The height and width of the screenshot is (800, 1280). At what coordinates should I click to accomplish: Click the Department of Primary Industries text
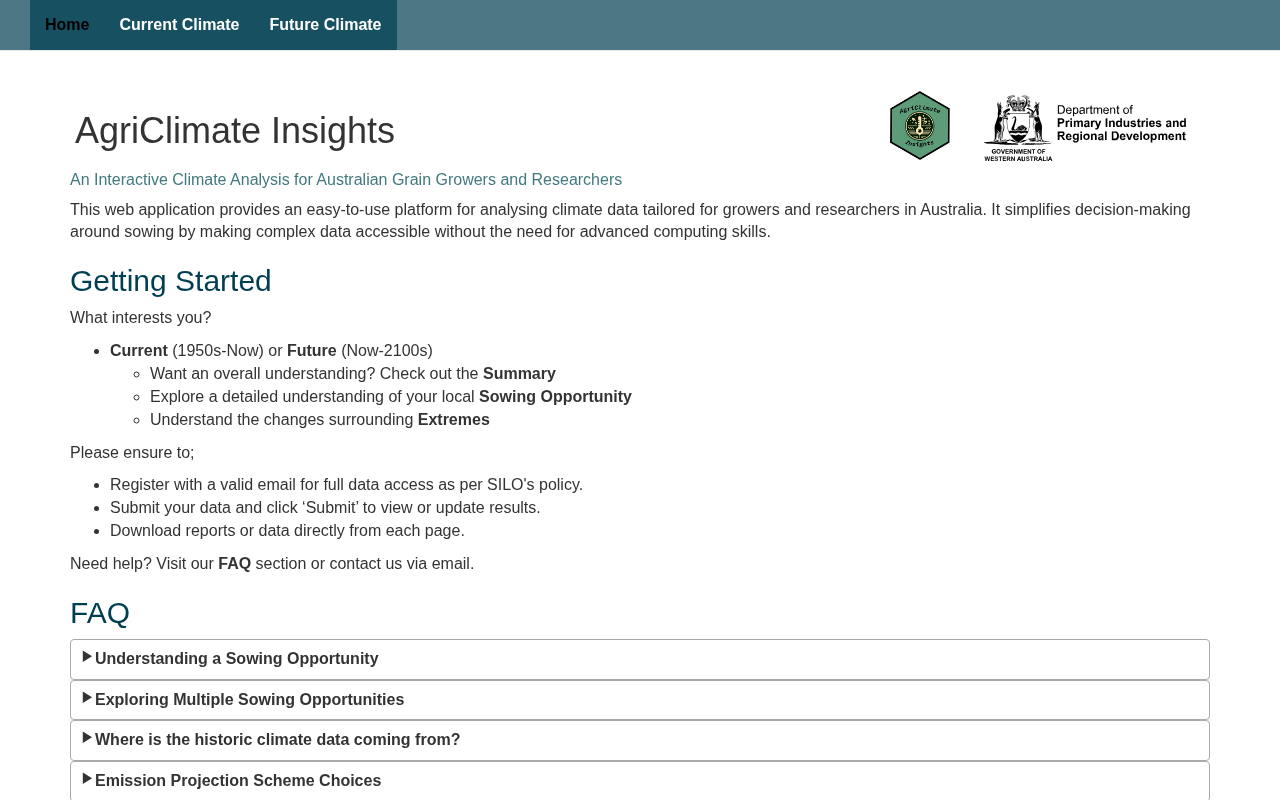[1121, 123]
